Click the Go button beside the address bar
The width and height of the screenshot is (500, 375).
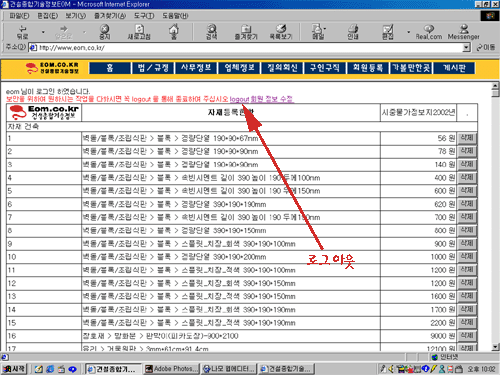coord(486,48)
